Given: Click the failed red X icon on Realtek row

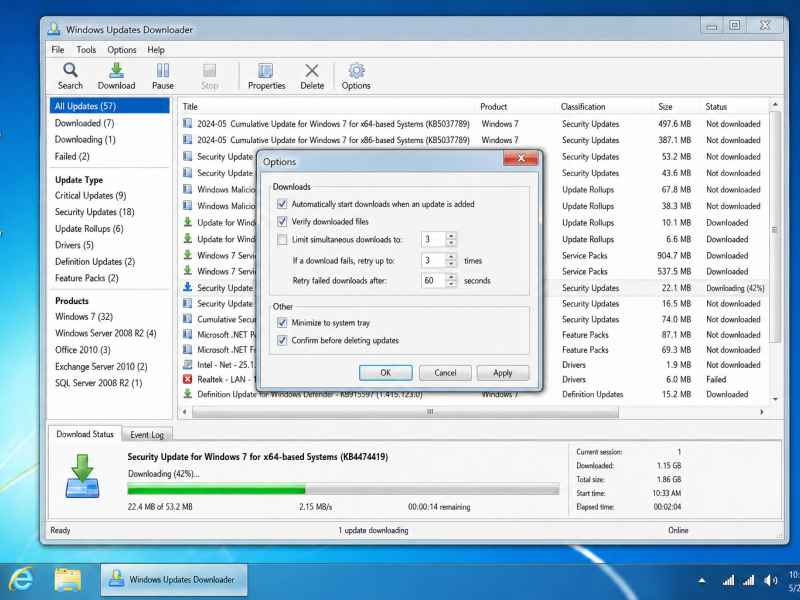Looking at the screenshot, I should pos(188,379).
